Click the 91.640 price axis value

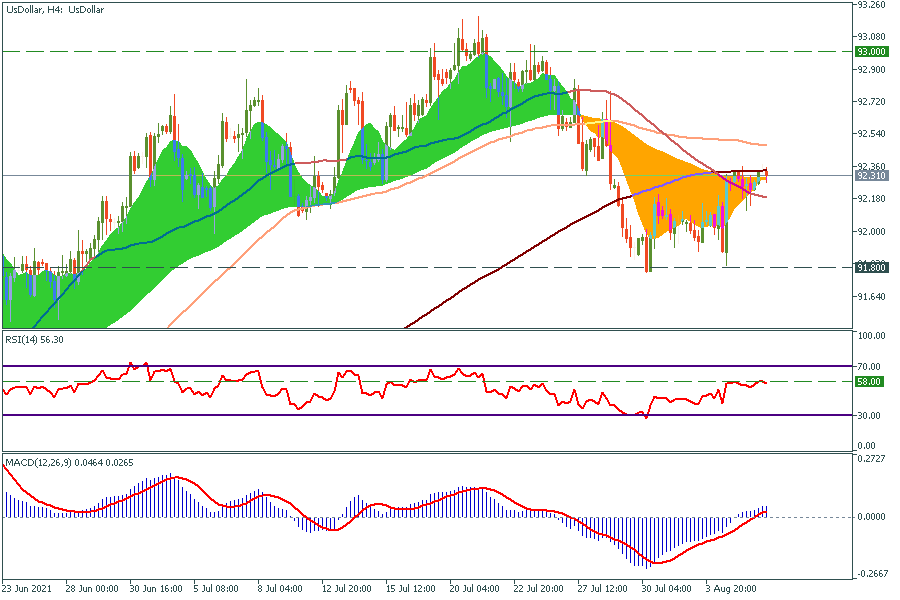coord(871,297)
